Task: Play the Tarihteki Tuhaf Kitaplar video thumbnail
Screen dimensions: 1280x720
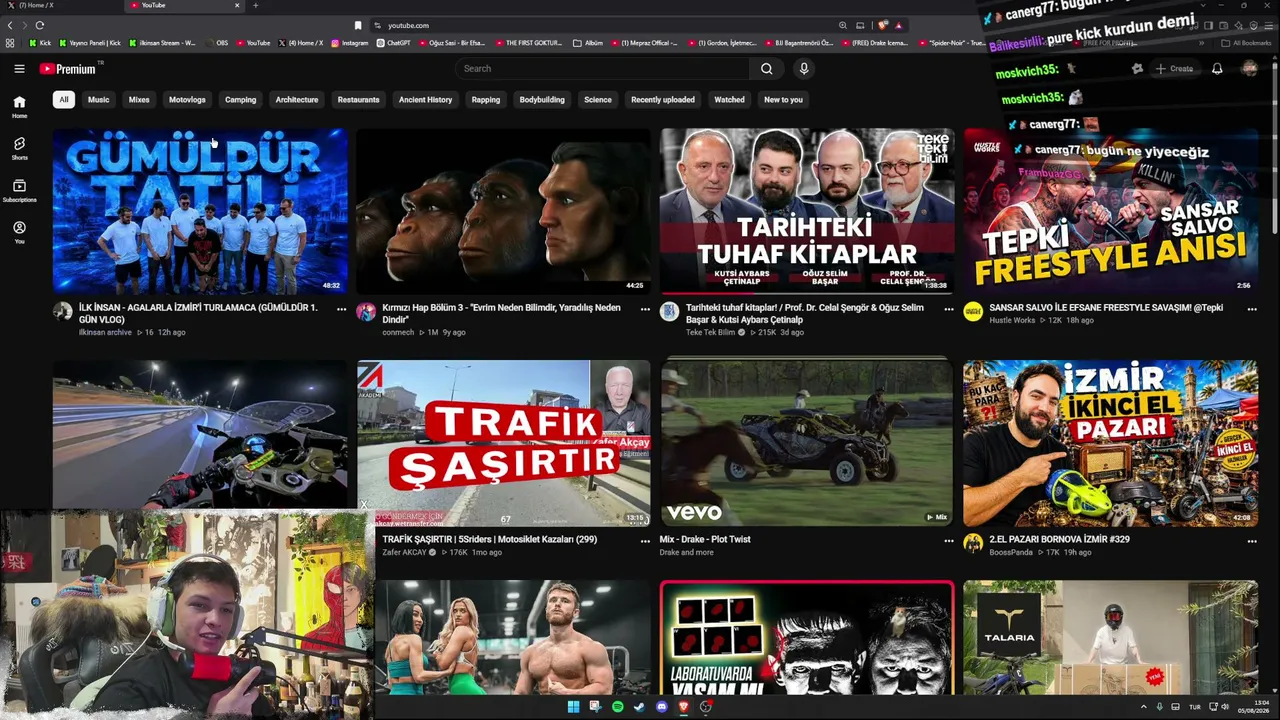Action: point(807,211)
